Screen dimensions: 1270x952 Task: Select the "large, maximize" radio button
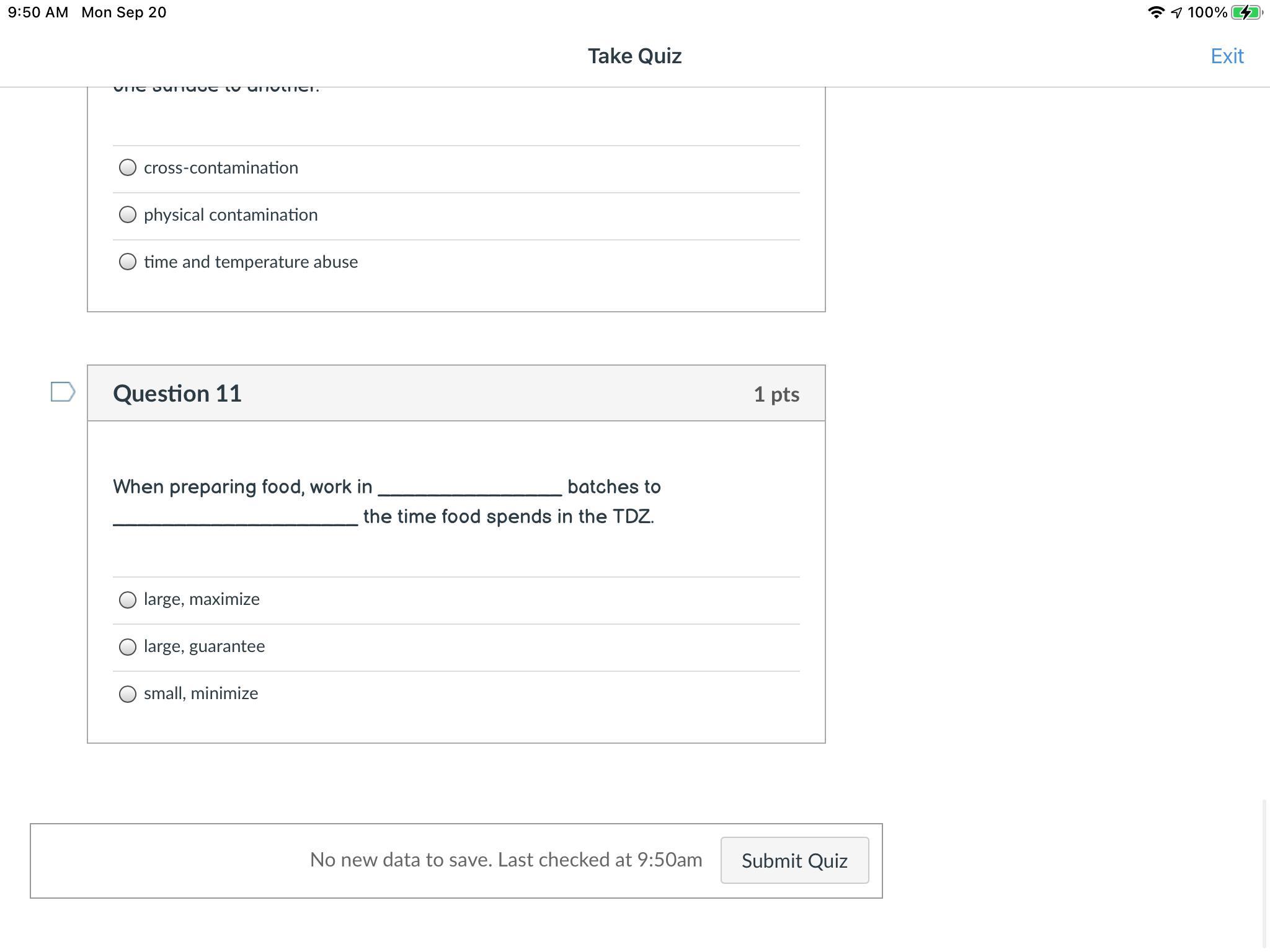pyautogui.click(x=128, y=600)
